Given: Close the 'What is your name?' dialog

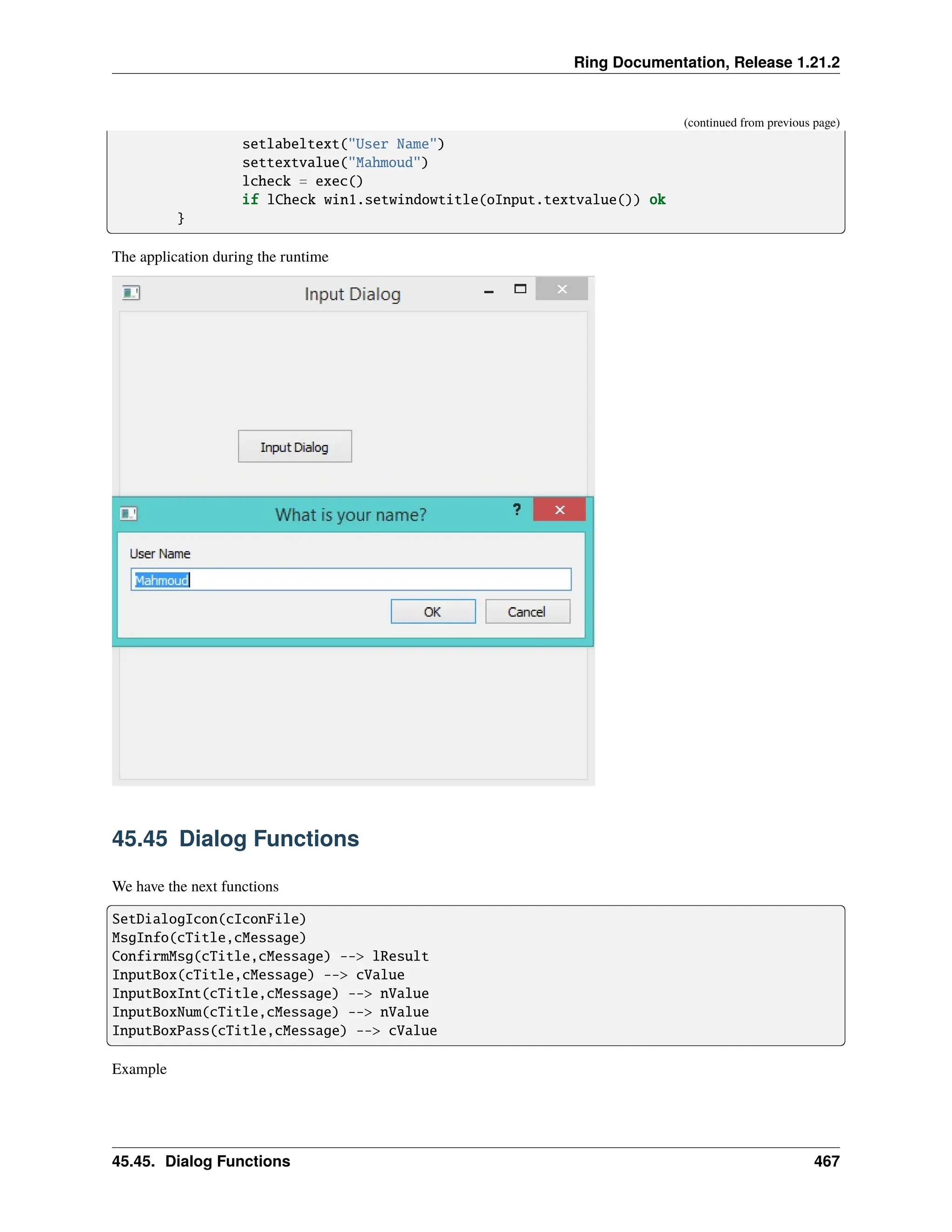Looking at the screenshot, I should click(x=560, y=510).
